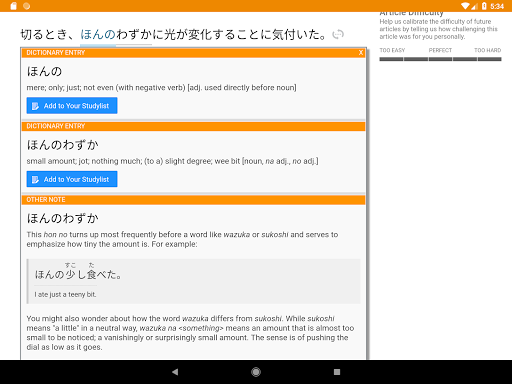Tap the SD card notification icon
This screenshot has height=384, width=512.
13,6
